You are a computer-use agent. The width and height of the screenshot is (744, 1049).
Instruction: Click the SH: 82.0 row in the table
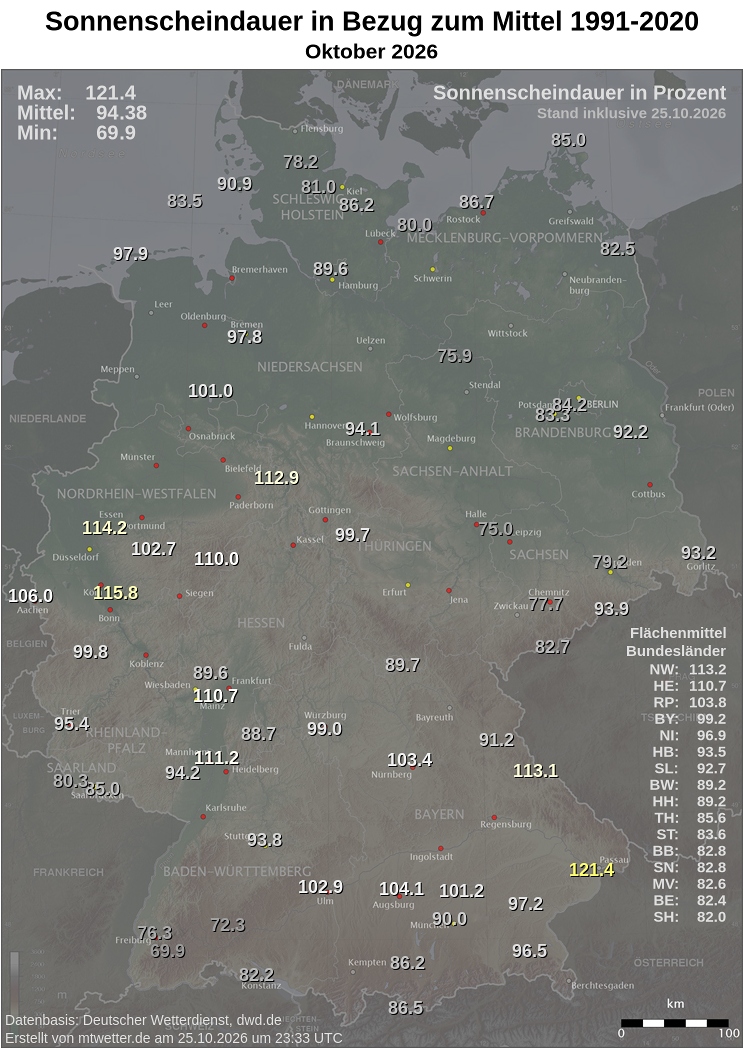pyautogui.click(x=690, y=917)
